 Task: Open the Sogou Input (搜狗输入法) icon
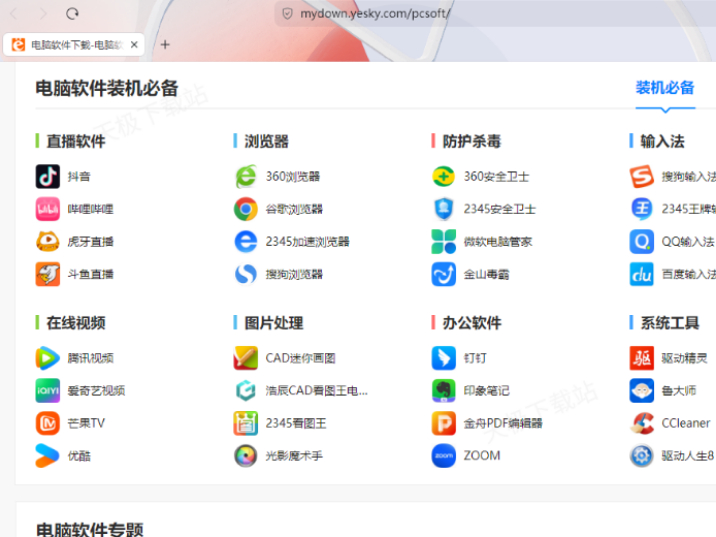[x=642, y=176]
